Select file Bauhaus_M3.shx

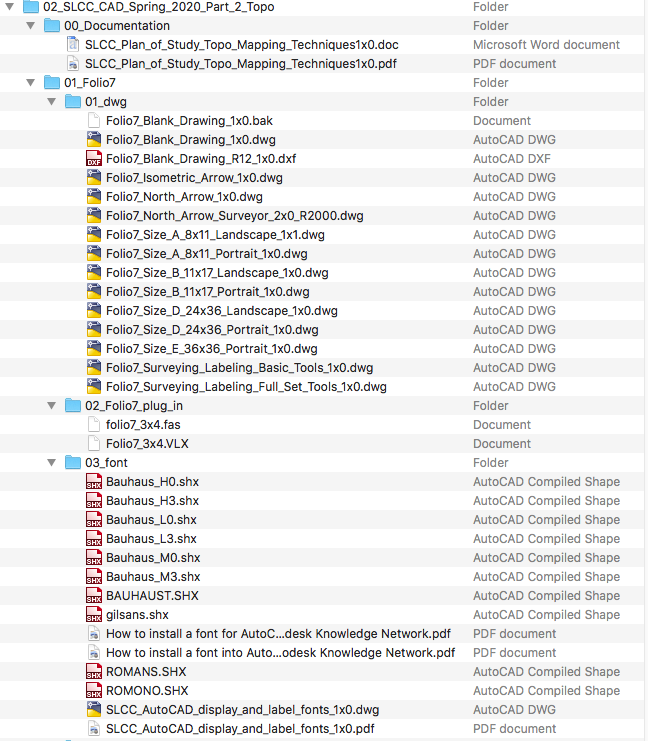tap(153, 577)
